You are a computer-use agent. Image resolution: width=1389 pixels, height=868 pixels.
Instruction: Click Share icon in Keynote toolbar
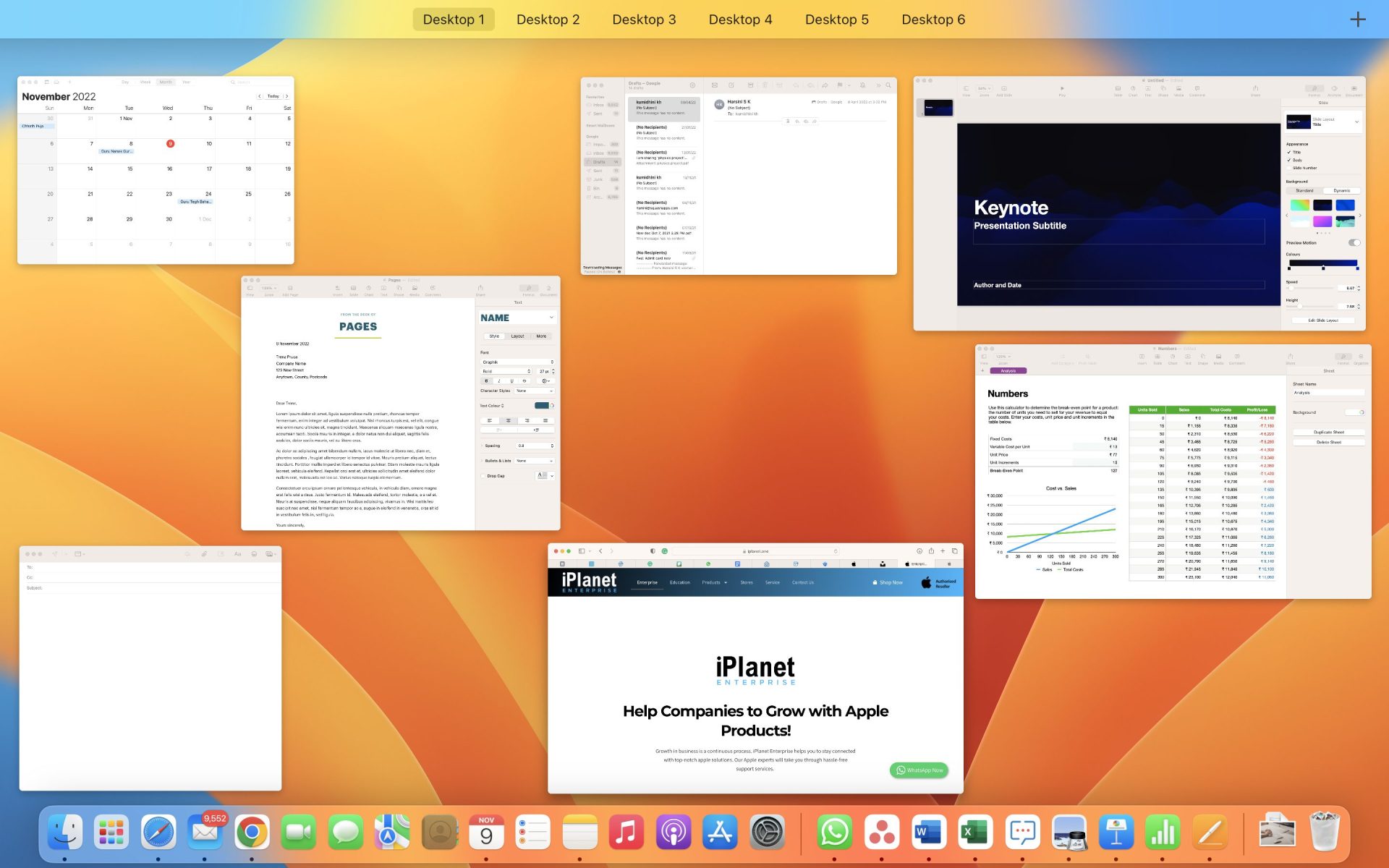[x=1255, y=89]
